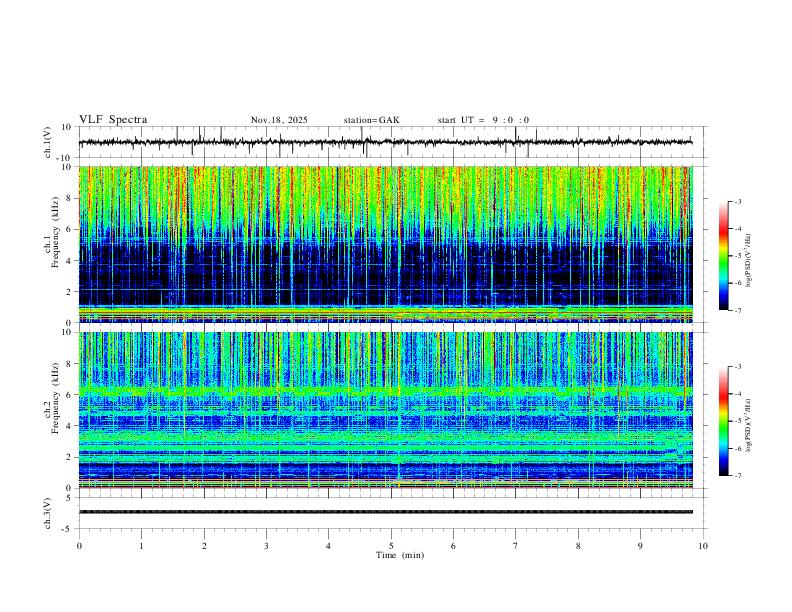Click the "ch.3(V)" axis label
792x612 pixels.
(48, 513)
